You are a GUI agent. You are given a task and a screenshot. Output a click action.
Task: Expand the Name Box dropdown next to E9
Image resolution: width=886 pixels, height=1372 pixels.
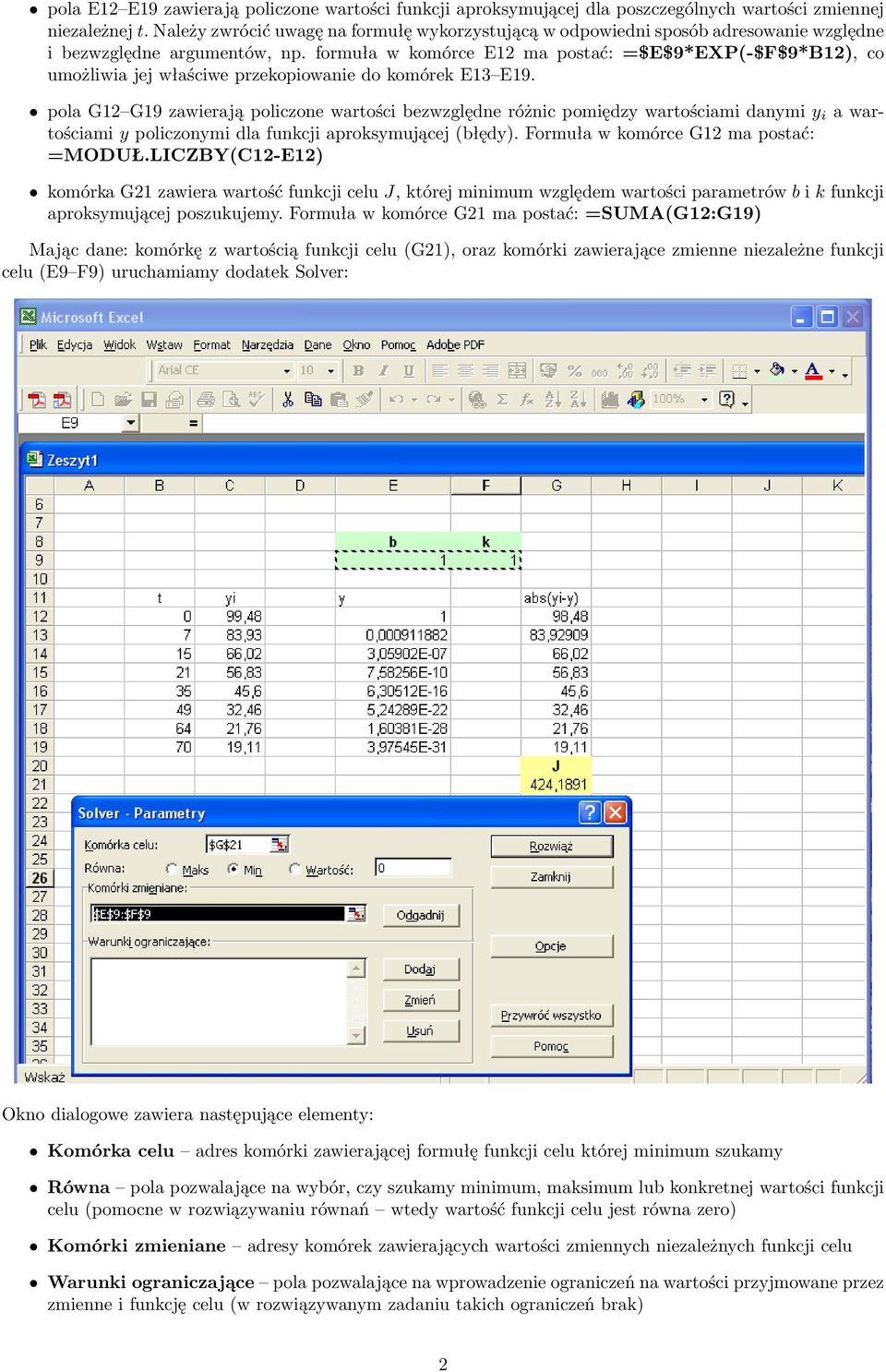(x=131, y=423)
